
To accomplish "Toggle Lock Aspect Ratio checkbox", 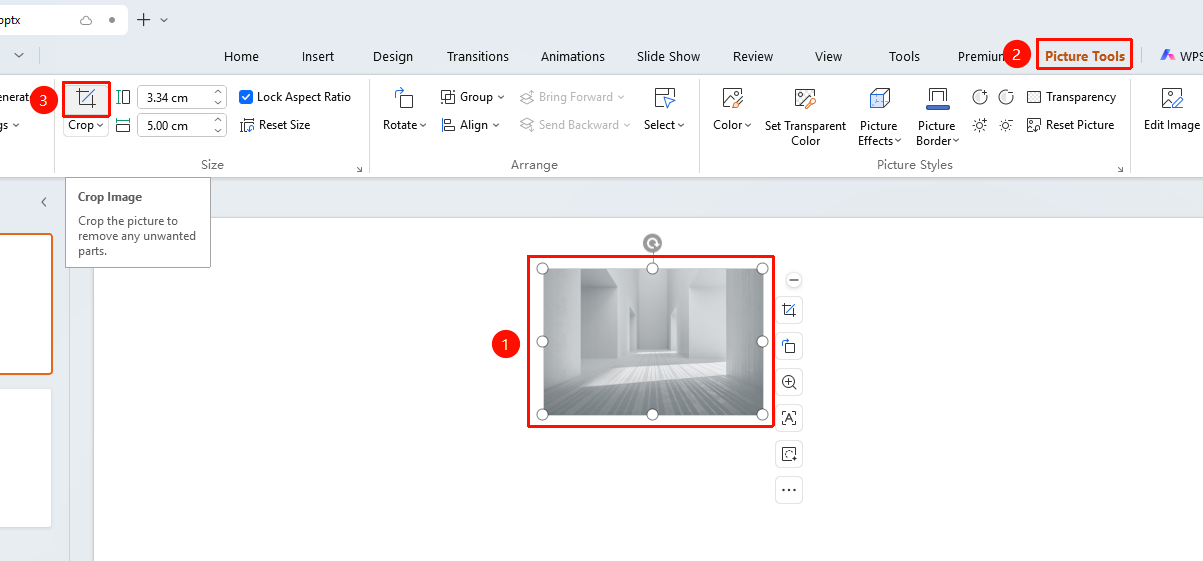I will (246, 97).
